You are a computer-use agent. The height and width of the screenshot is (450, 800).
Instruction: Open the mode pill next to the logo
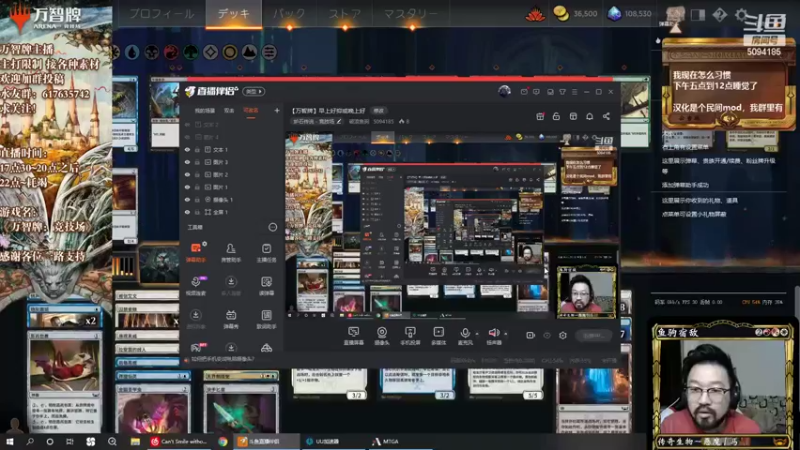coord(254,92)
